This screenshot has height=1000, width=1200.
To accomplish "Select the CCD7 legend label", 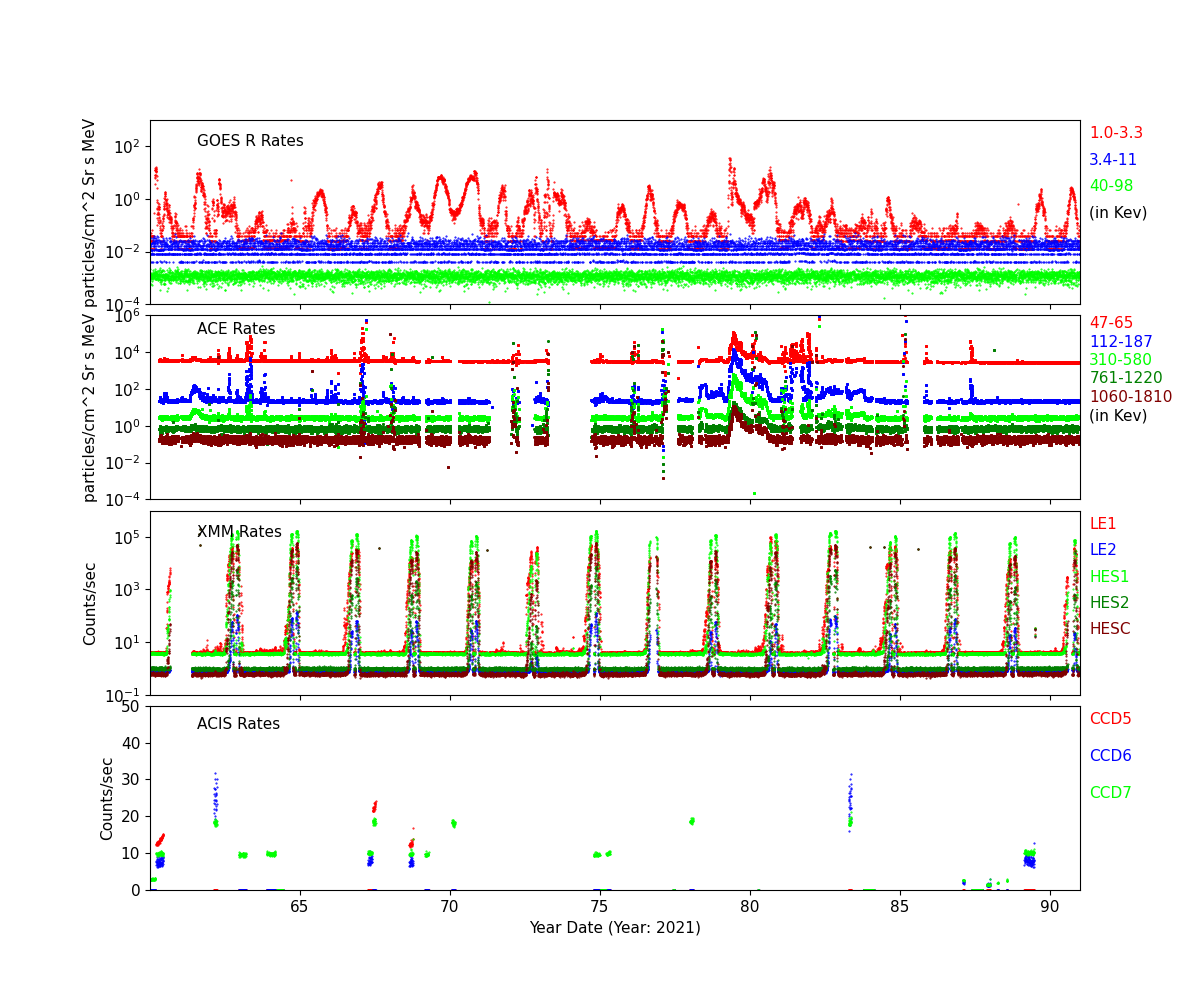I will click(x=1110, y=793).
